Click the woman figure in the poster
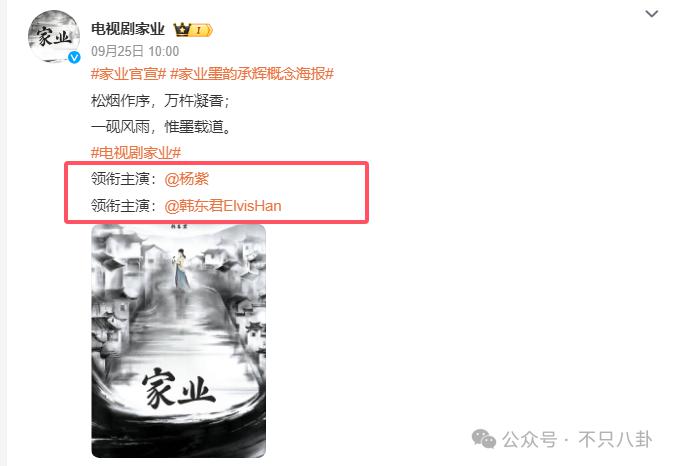The height and width of the screenshot is (466, 674). [x=181, y=269]
